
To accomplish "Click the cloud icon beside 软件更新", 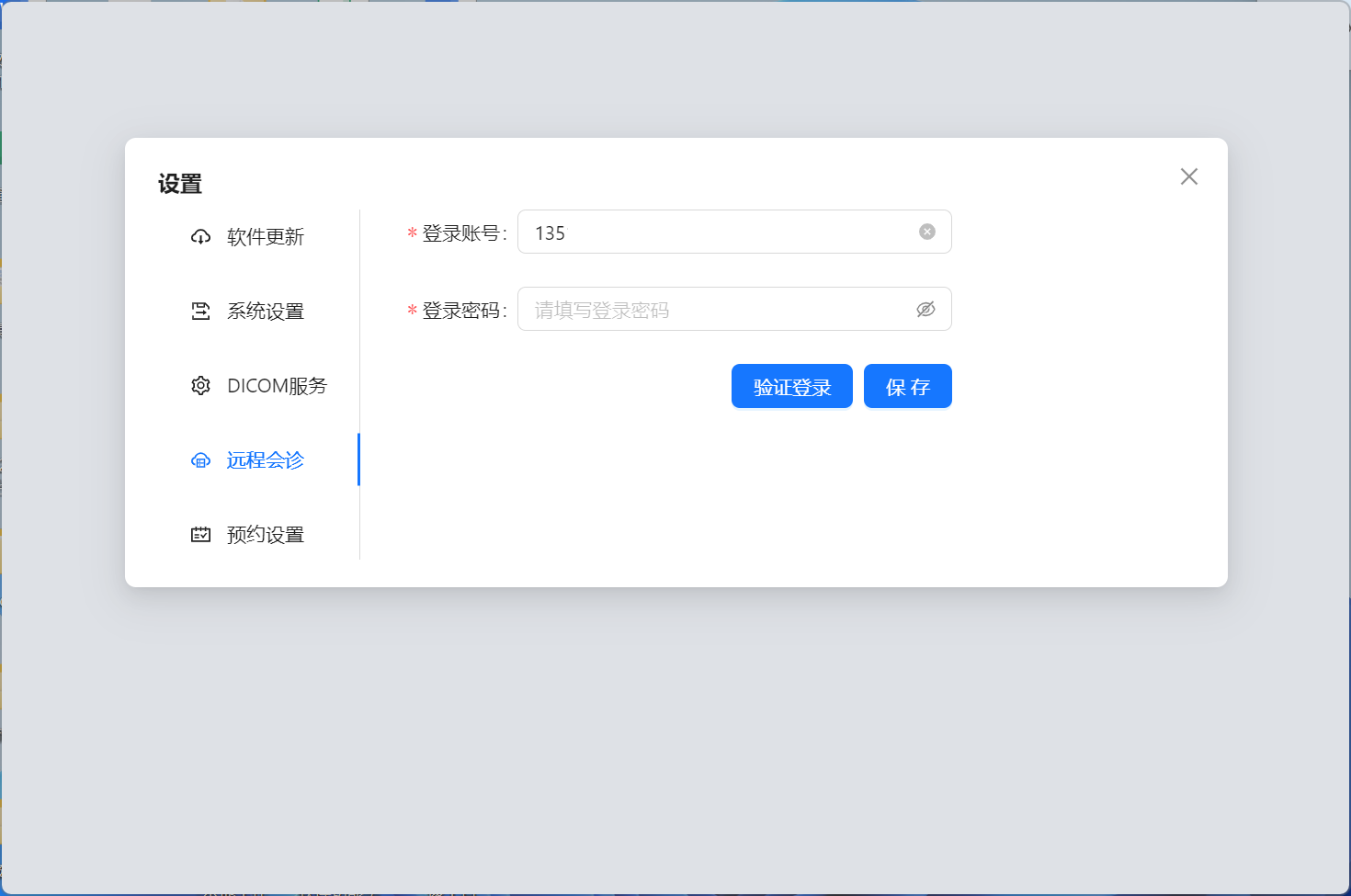I will tap(200, 237).
